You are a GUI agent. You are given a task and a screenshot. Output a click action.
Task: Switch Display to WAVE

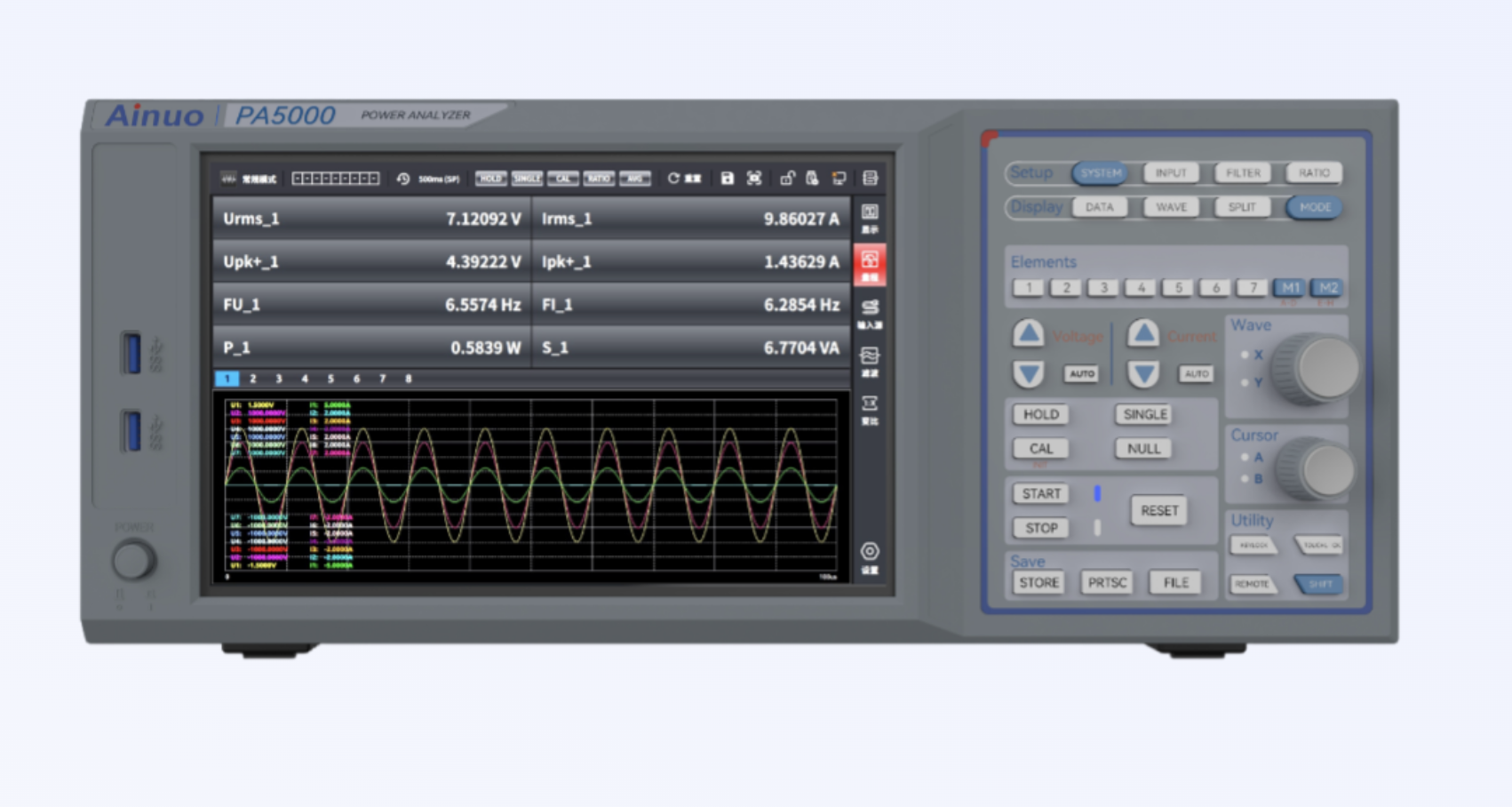pos(1171,207)
